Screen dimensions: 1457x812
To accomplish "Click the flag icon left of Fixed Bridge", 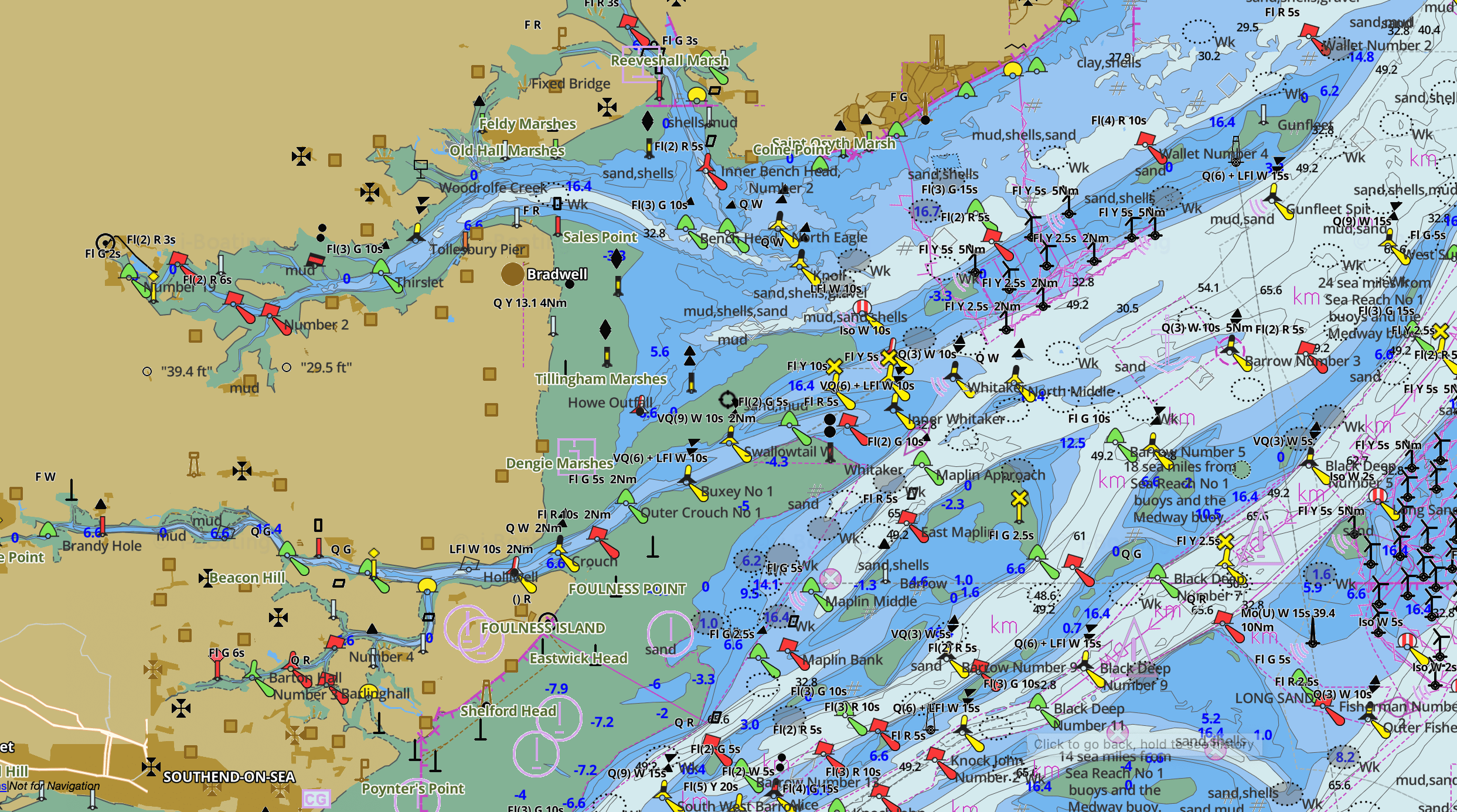I will click(x=561, y=39).
